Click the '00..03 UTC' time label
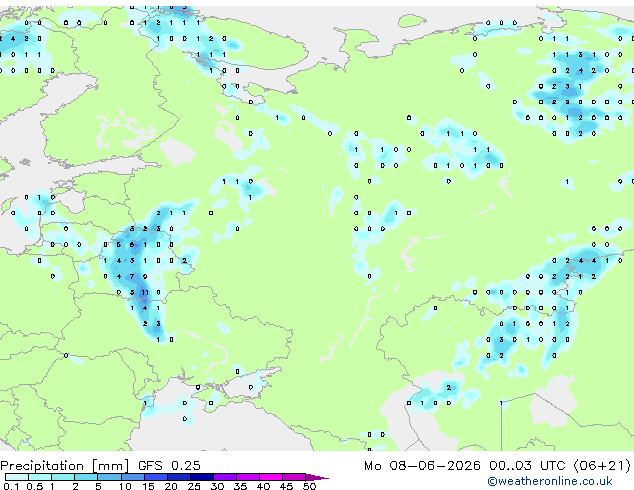634x490 pixels. pos(527,466)
